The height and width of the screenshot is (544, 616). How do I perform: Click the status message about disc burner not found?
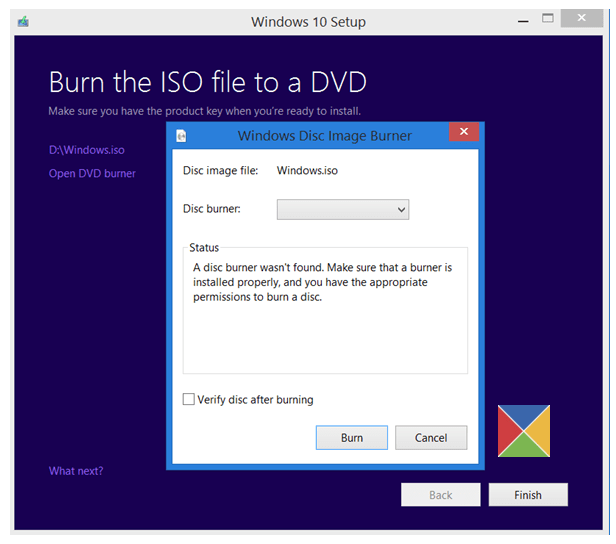[323, 282]
